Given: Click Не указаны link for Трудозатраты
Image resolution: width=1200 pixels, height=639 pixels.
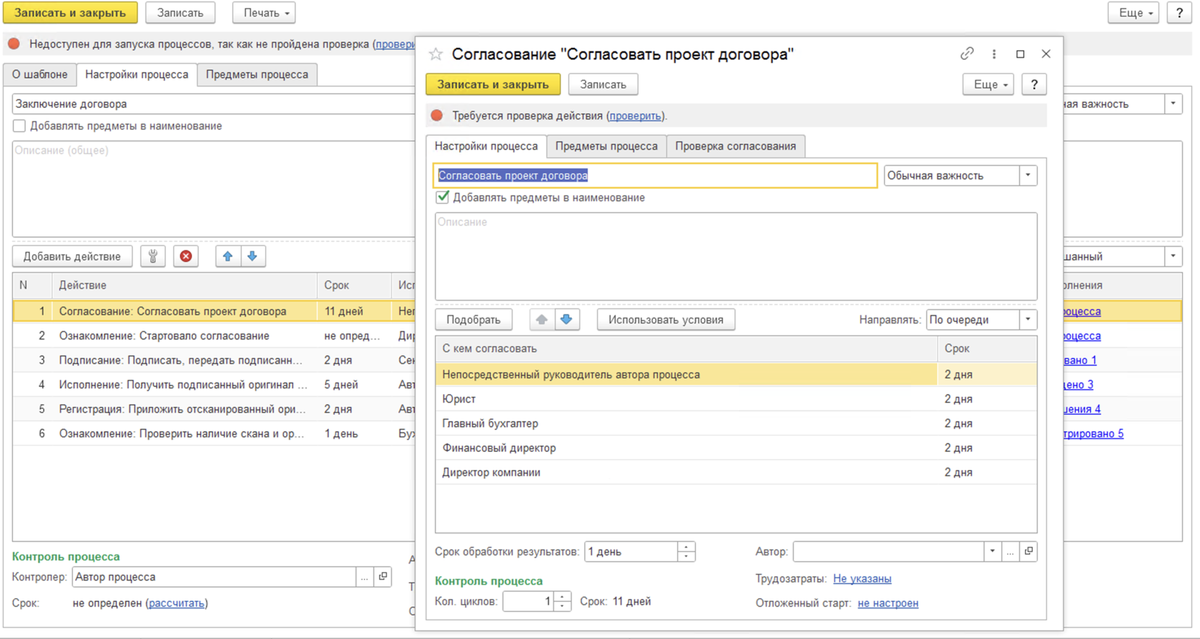Looking at the screenshot, I should [862, 578].
